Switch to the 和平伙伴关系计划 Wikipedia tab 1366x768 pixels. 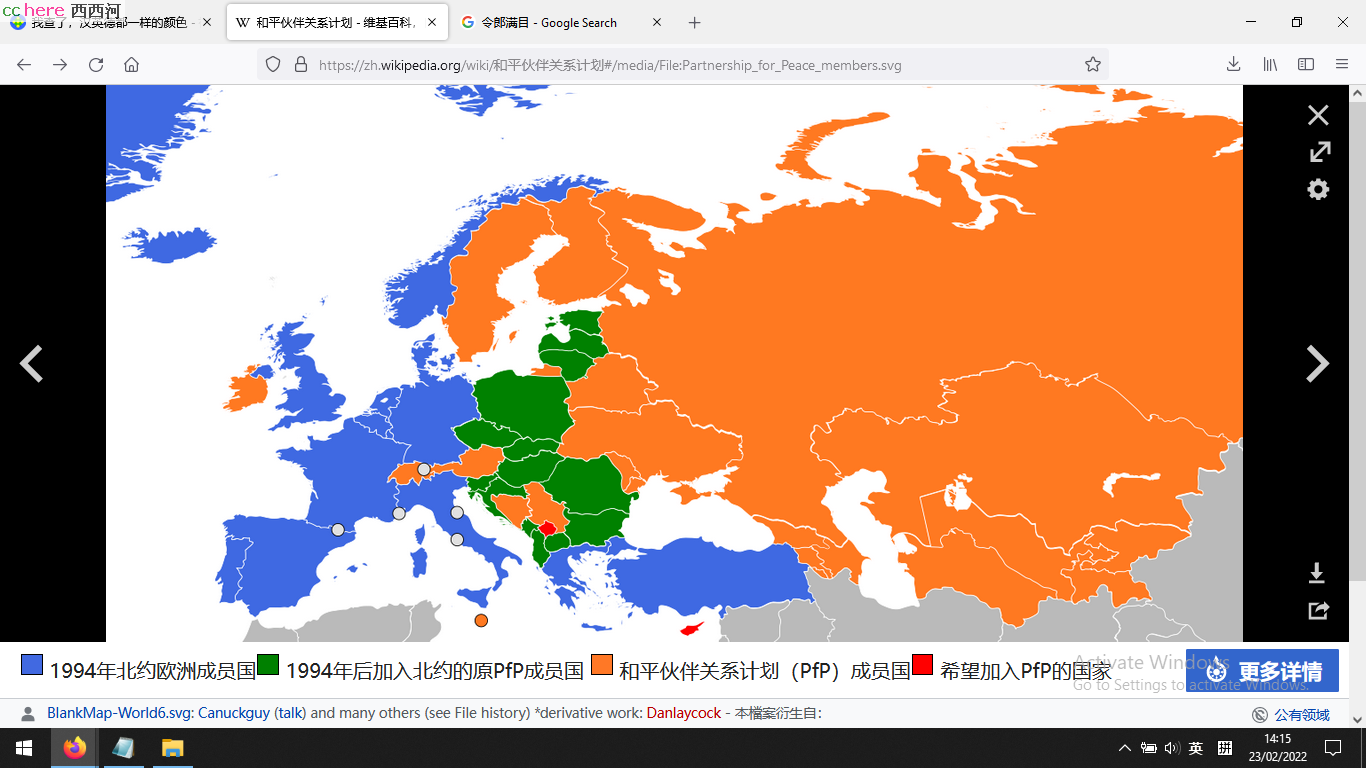(337, 22)
